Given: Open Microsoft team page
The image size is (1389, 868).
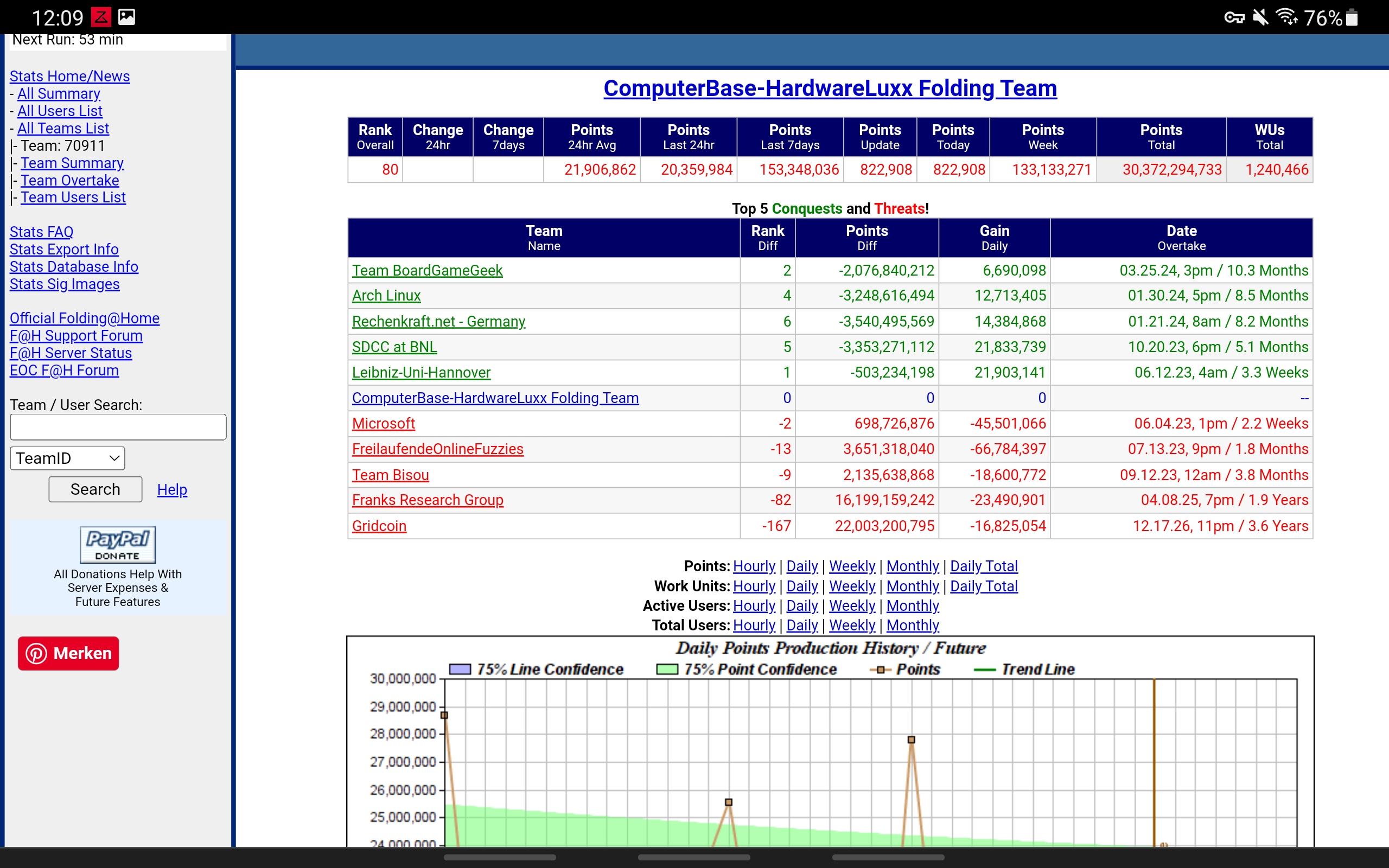Looking at the screenshot, I should (384, 424).
